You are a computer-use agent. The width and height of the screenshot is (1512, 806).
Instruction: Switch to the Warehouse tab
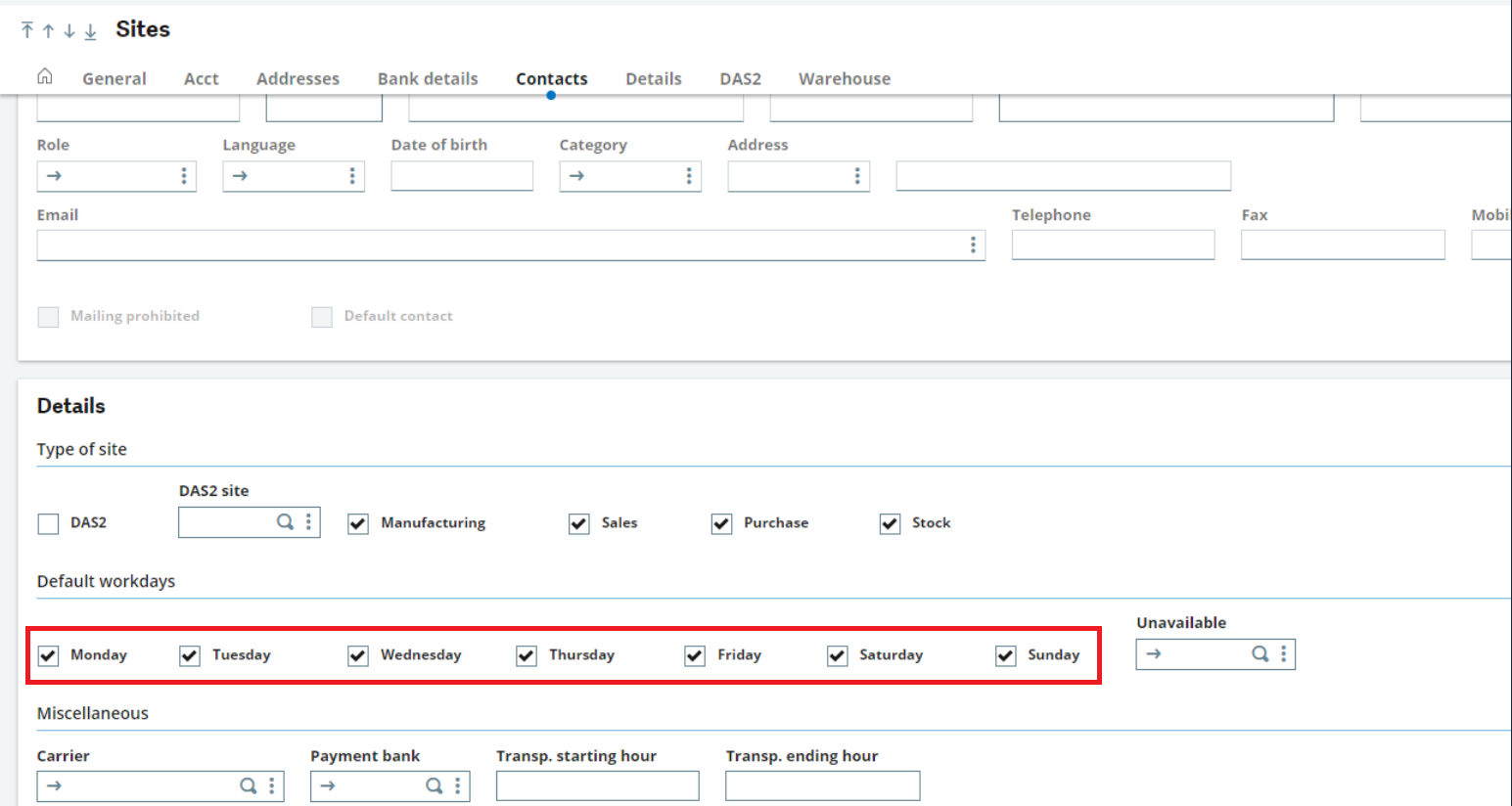(x=844, y=78)
